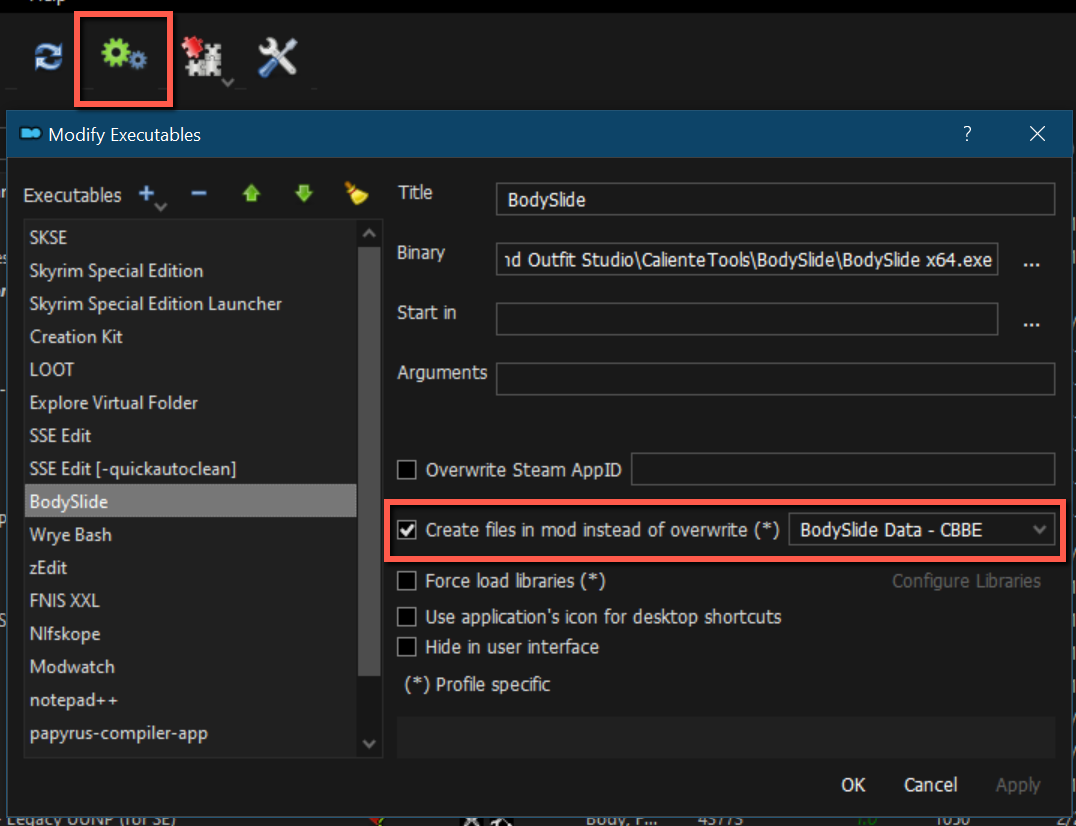Select Nifskope in the executables list
Viewport: 1076px width, 826px height.
coord(191,633)
